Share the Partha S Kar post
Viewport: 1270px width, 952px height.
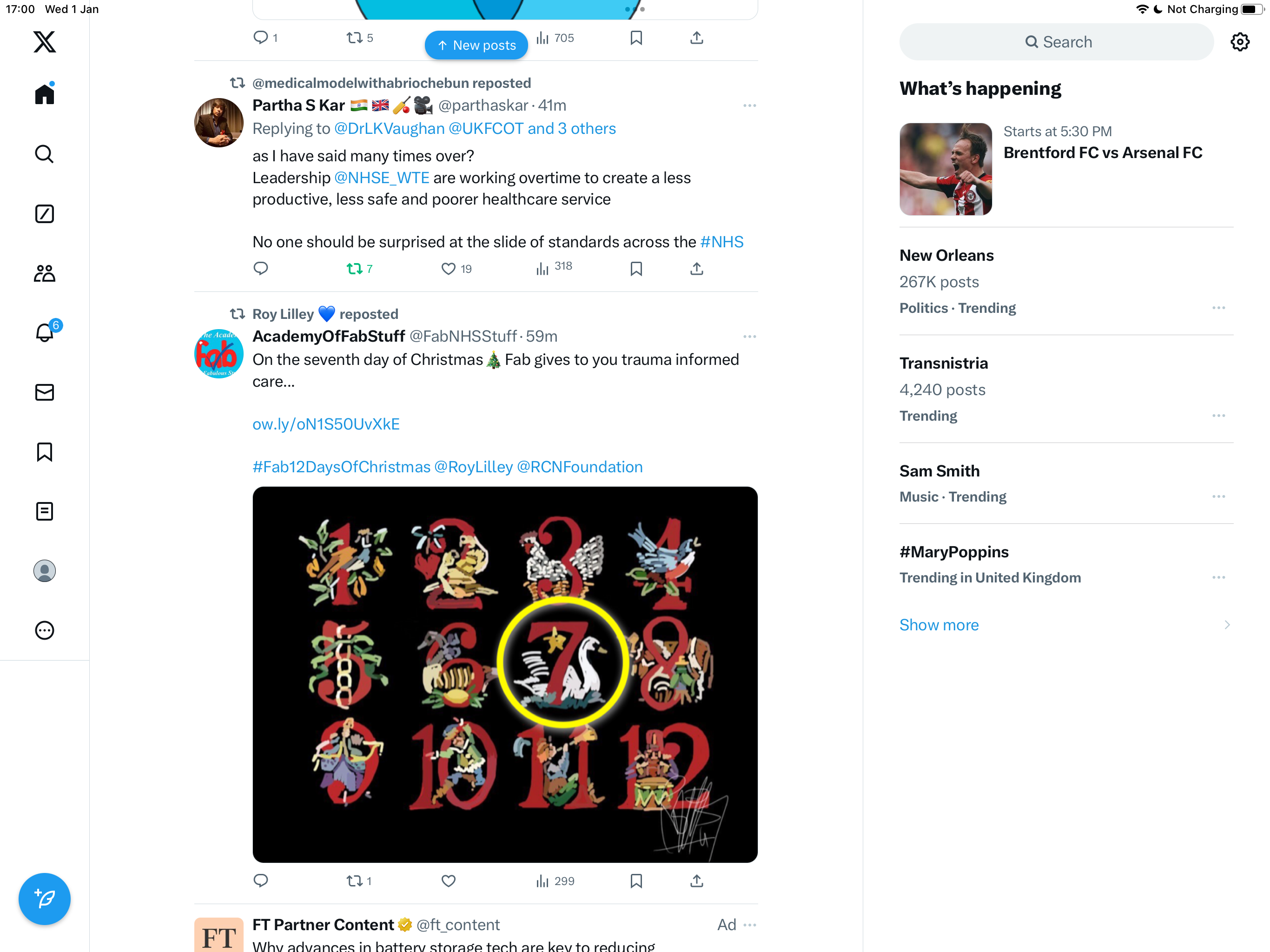point(696,269)
